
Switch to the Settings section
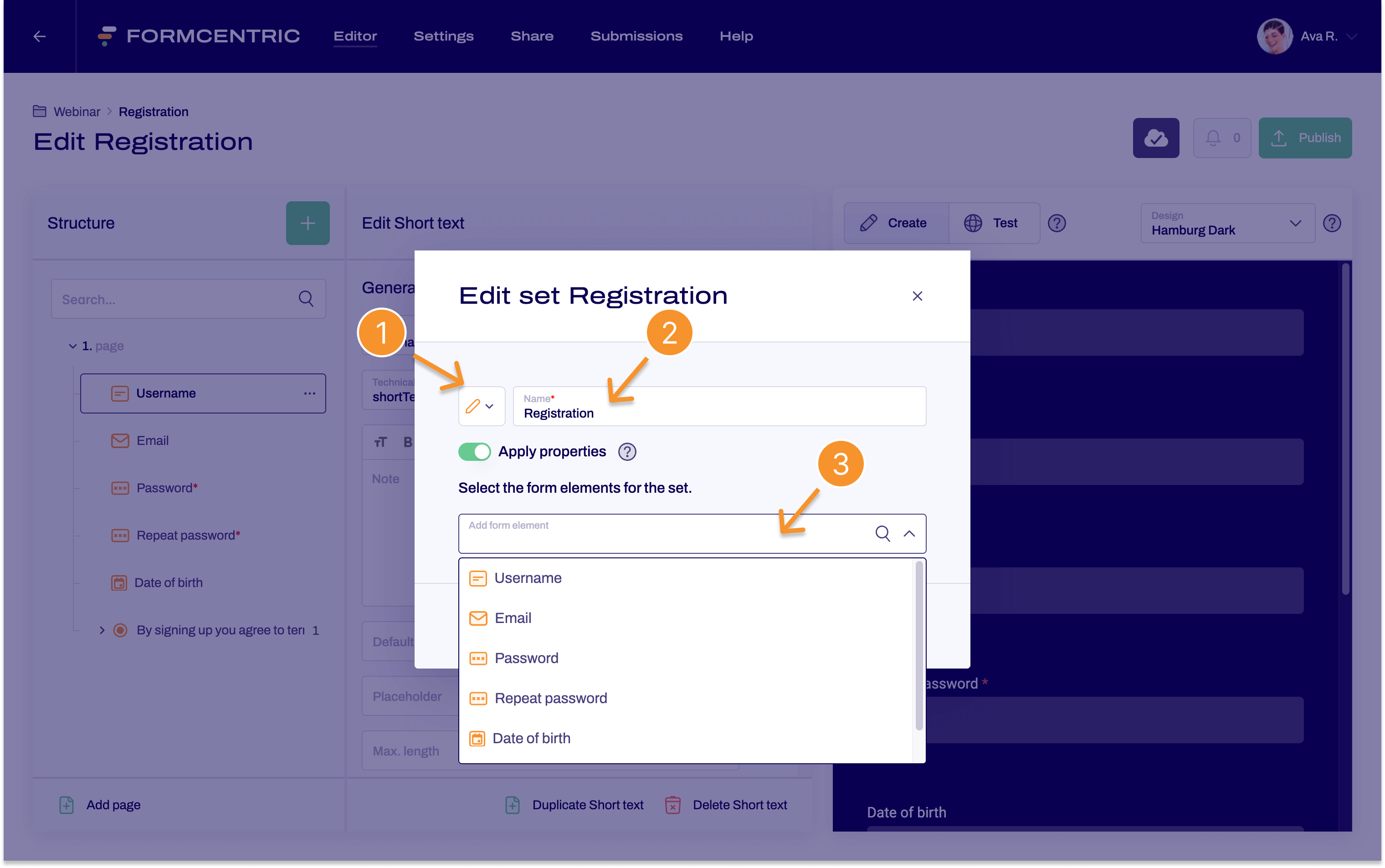[x=444, y=36]
